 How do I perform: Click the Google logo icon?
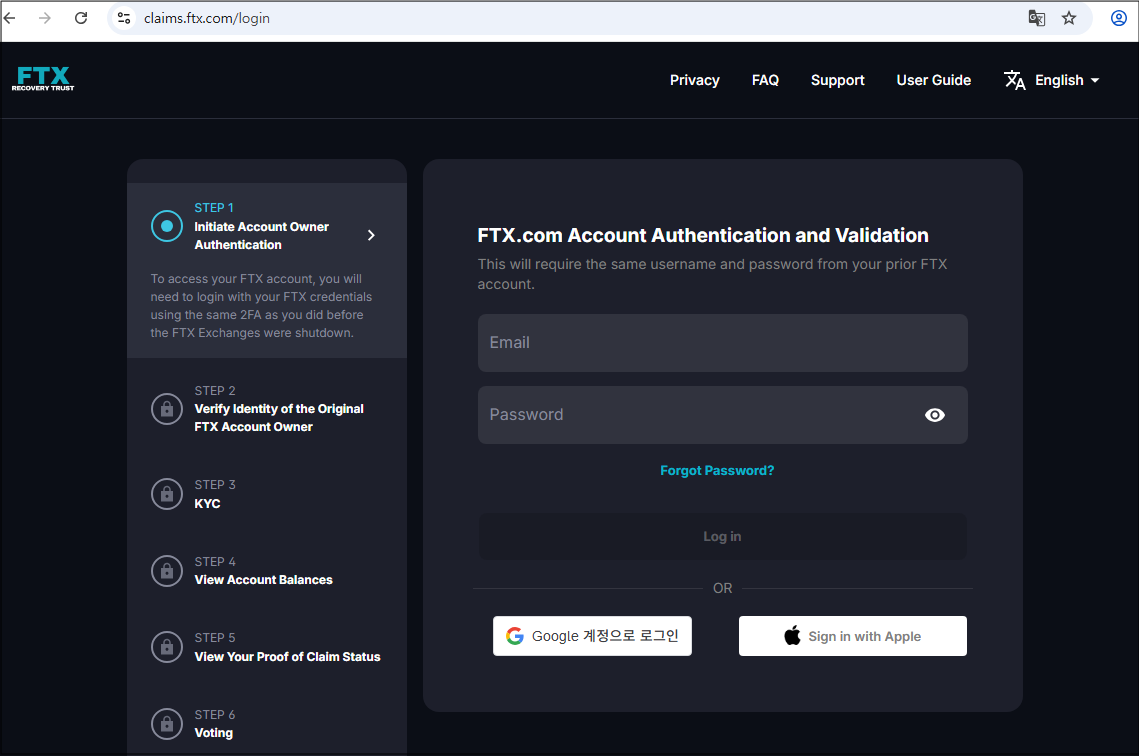(x=515, y=636)
